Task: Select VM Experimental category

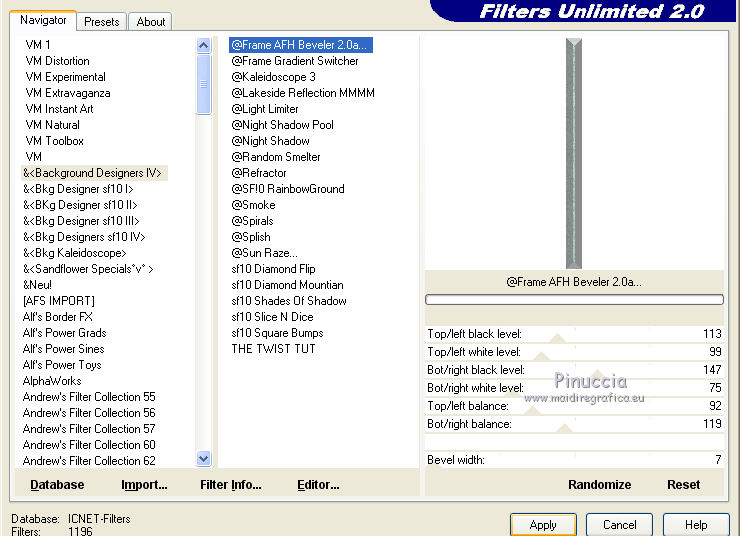Action: tap(66, 77)
